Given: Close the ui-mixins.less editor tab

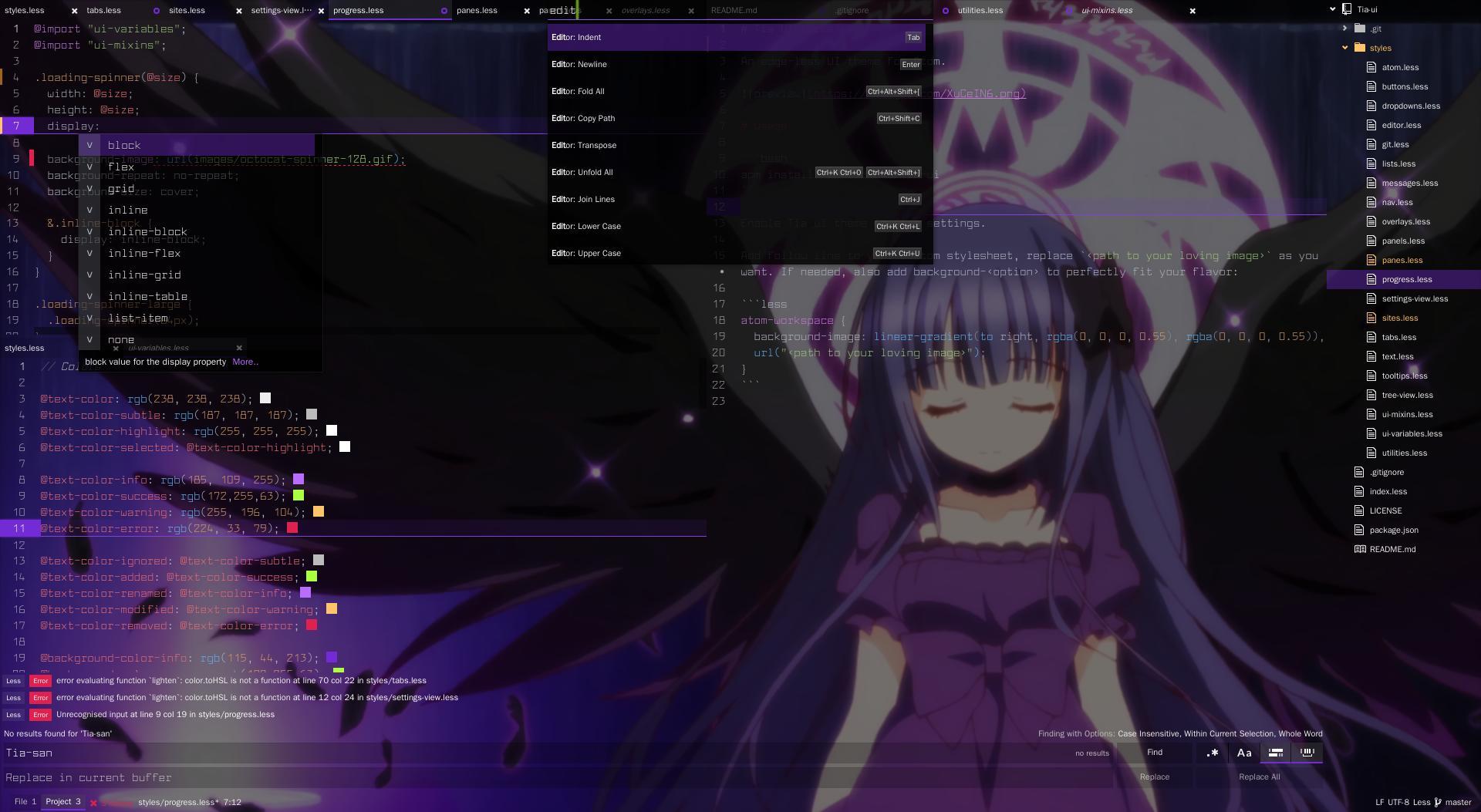Looking at the screenshot, I should tap(1193, 11).
